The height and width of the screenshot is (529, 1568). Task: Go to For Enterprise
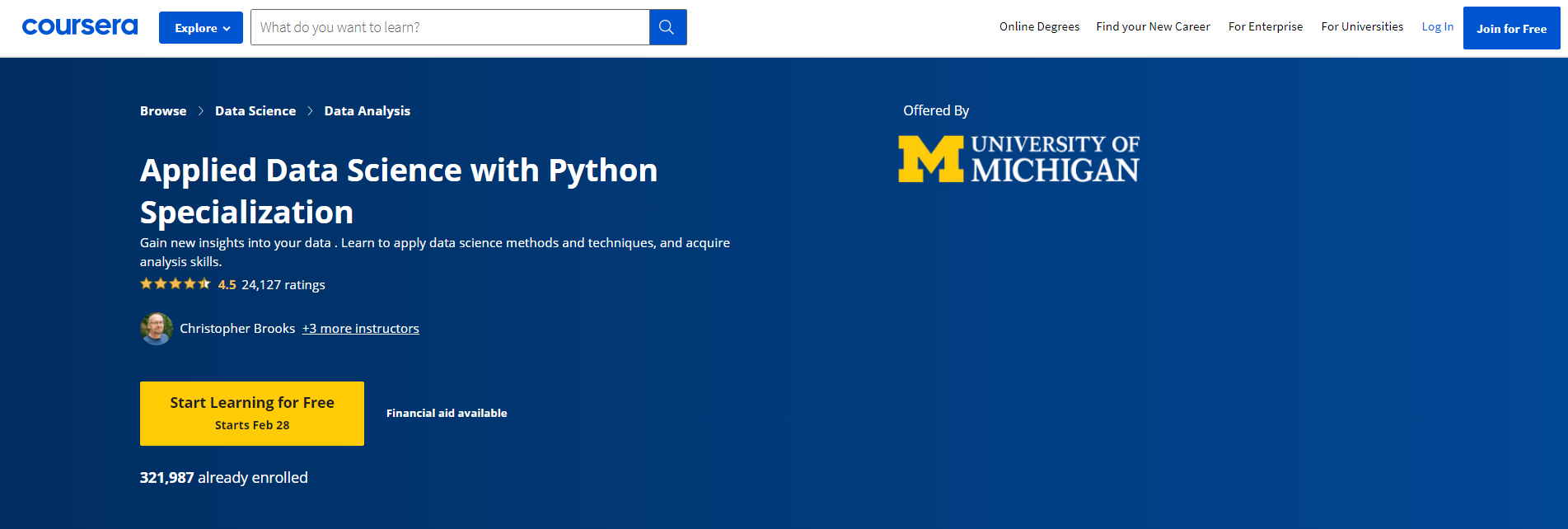[1266, 26]
